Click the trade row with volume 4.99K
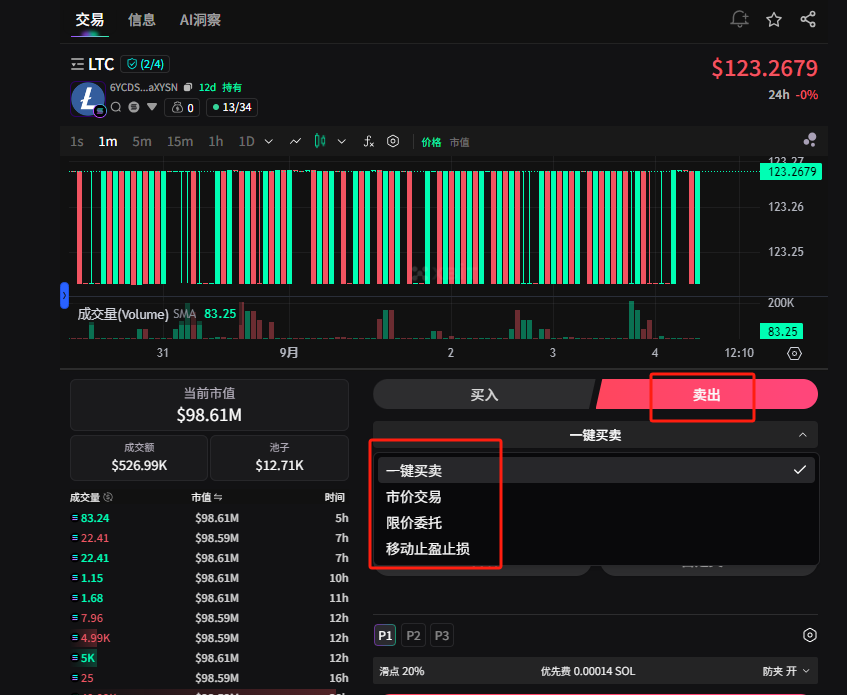Image resolution: width=847 pixels, height=695 pixels. pyautogui.click(x=210, y=638)
